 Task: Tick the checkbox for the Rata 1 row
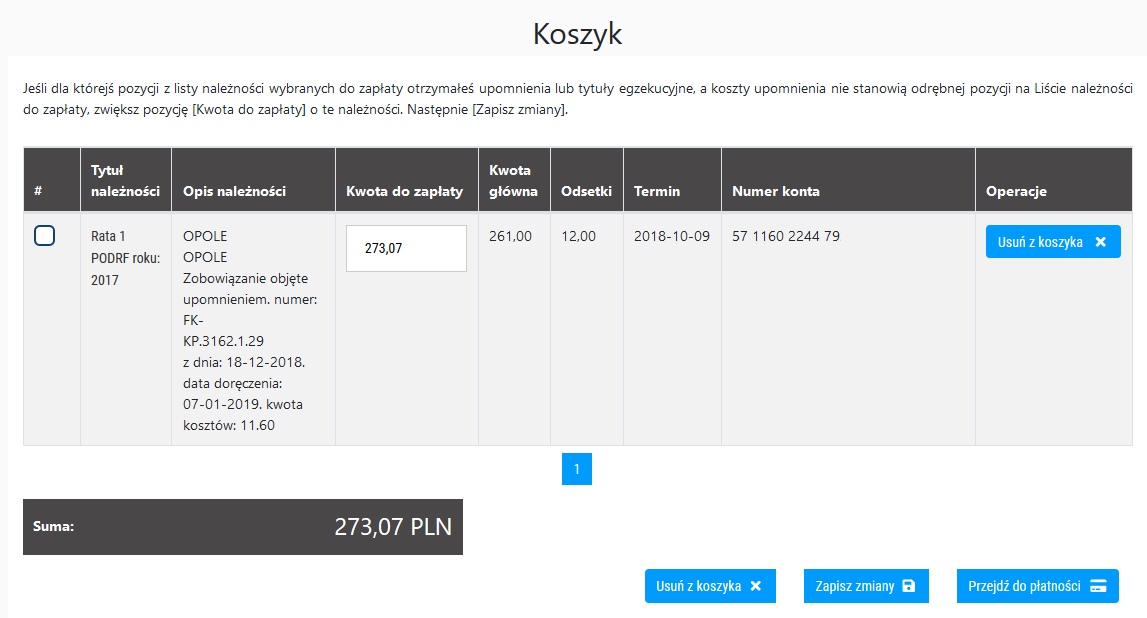click(x=45, y=235)
